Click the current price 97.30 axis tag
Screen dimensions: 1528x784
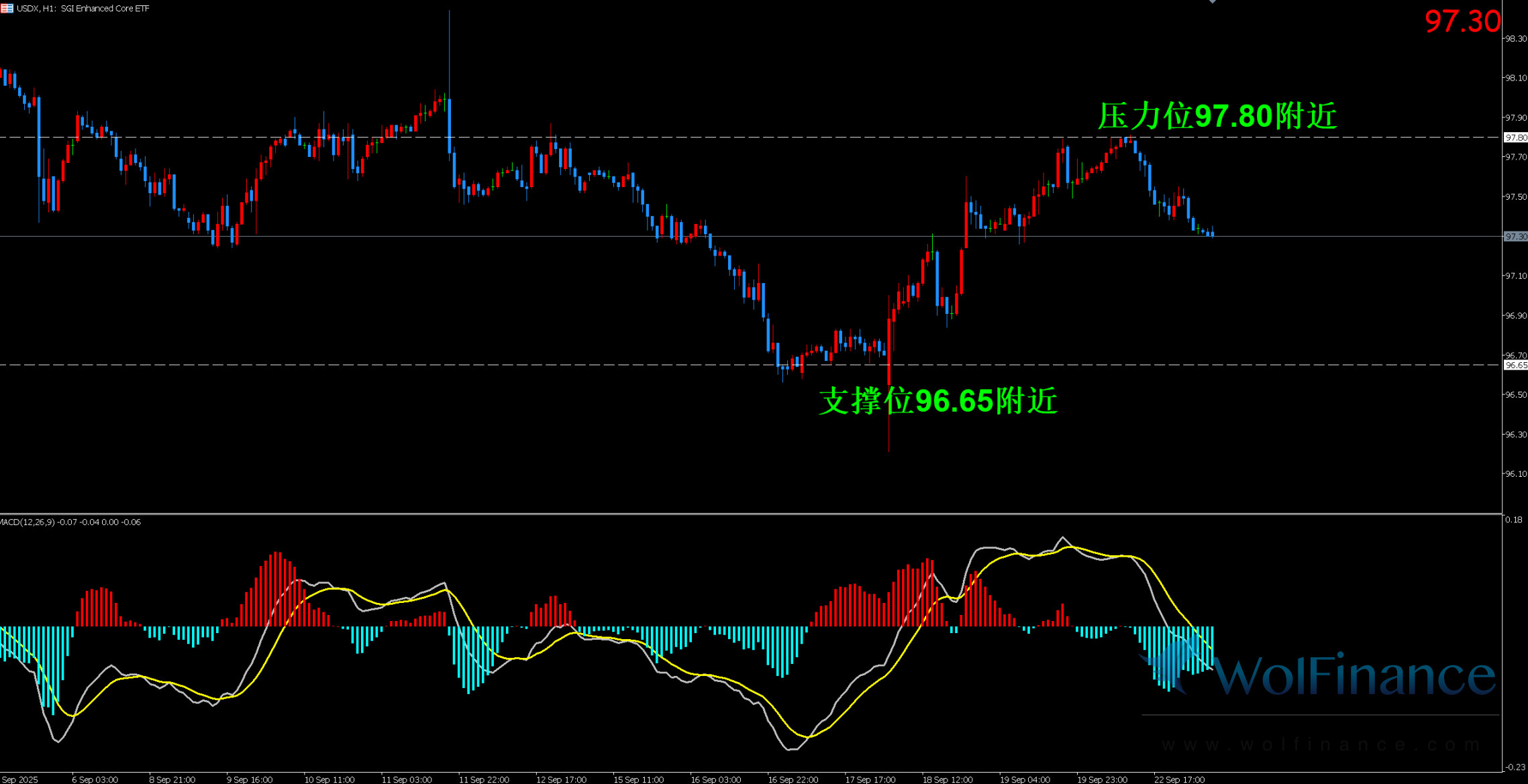(x=1515, y=237)
